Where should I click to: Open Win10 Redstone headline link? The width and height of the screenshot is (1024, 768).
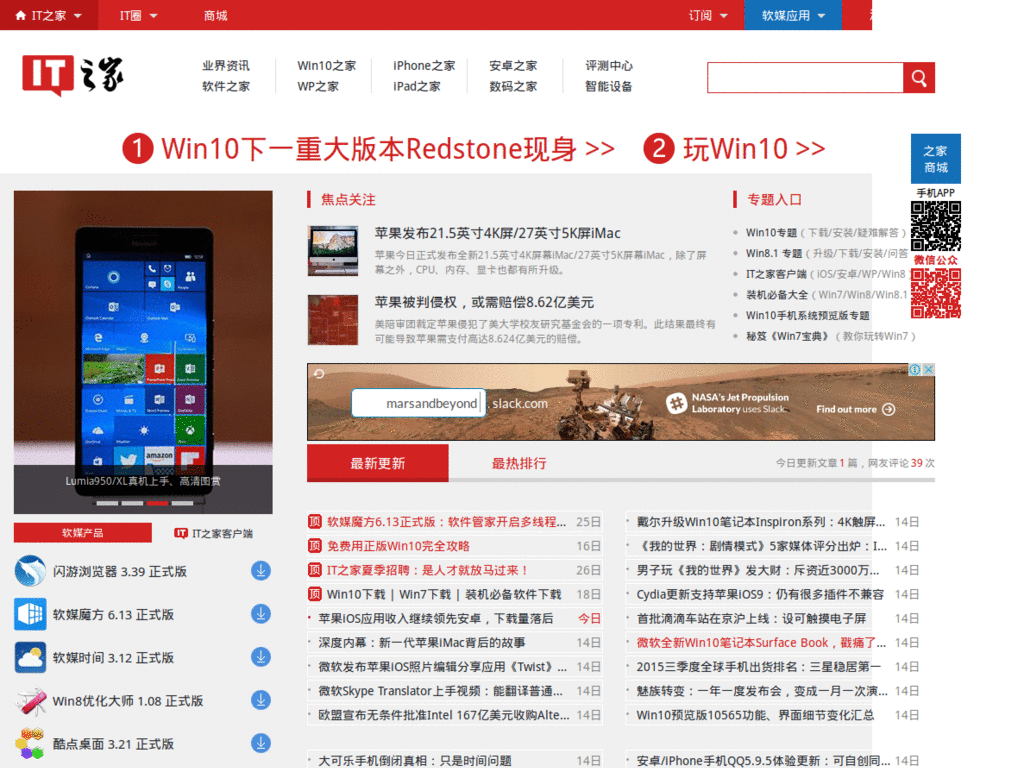tap(369, 149)
